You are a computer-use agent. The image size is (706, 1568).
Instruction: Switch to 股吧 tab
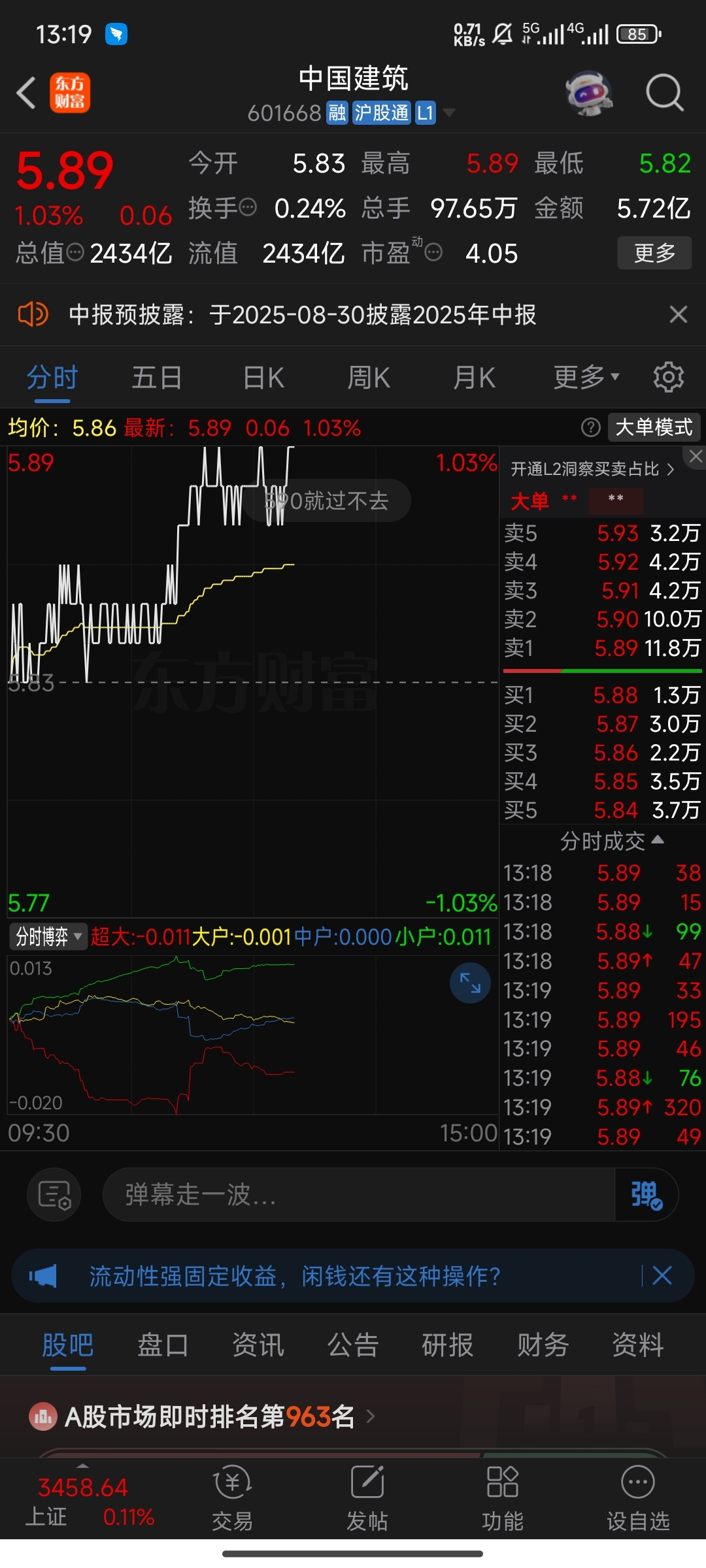tap(68, 1345)
